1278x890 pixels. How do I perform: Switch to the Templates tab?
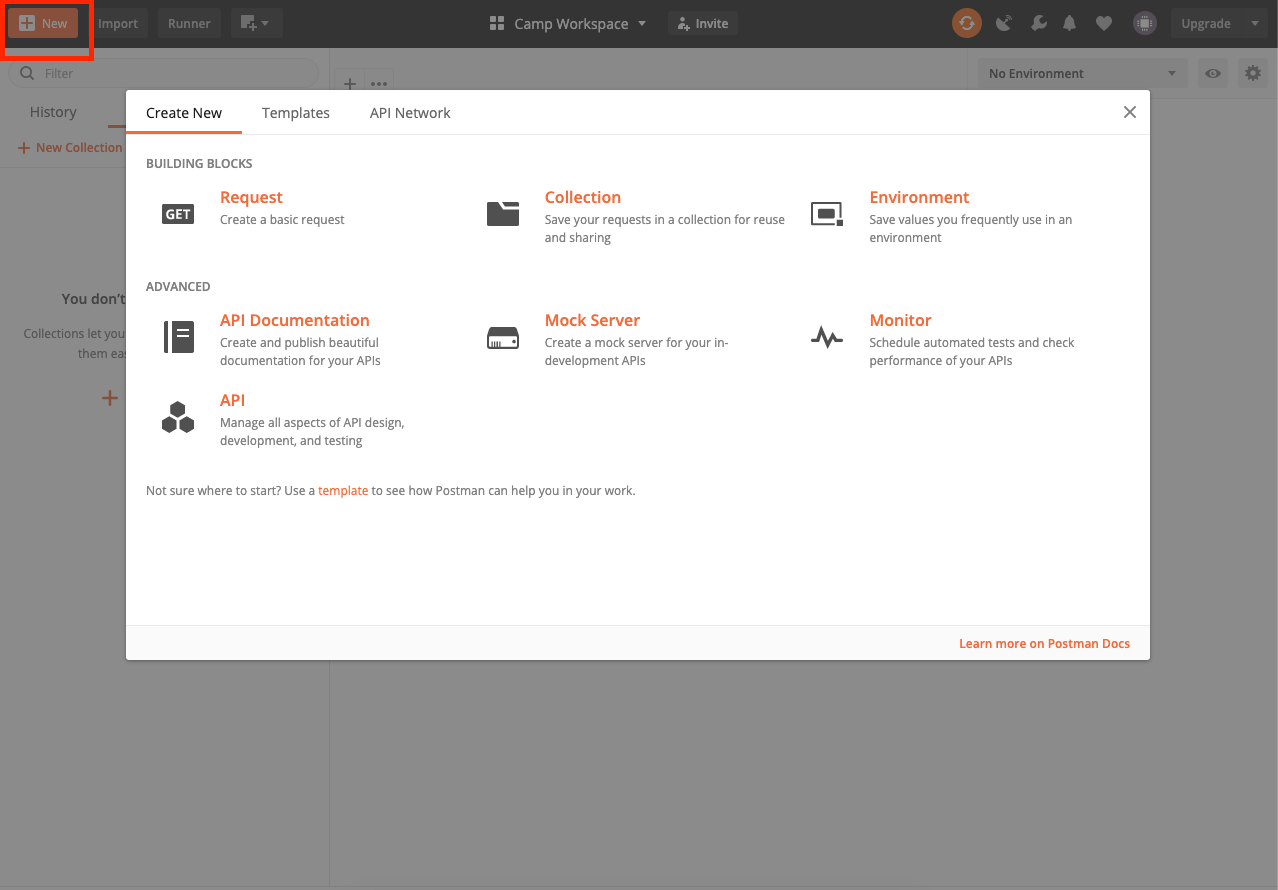[296, 113]
